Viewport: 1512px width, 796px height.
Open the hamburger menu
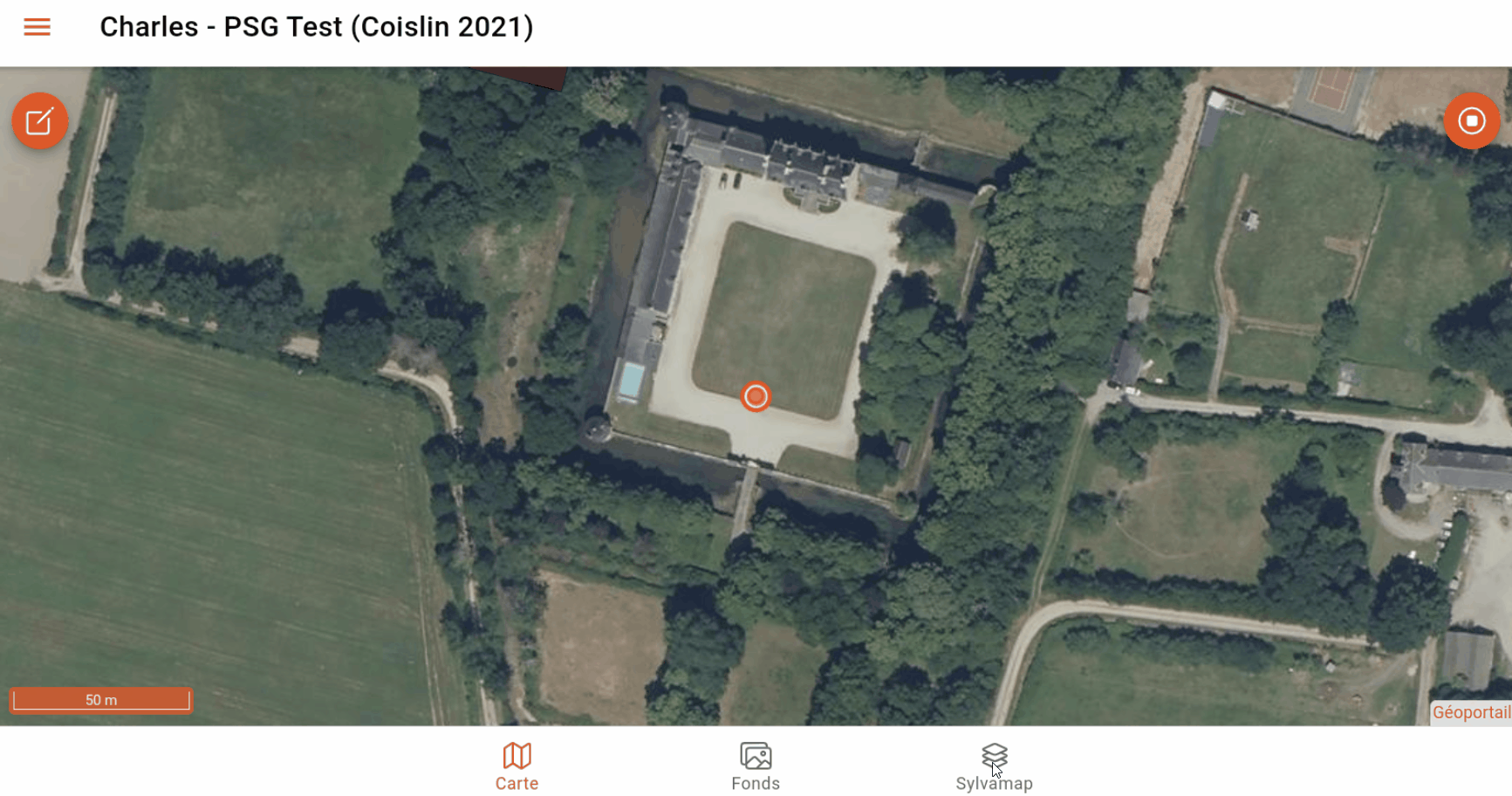(x=37, y=27)
